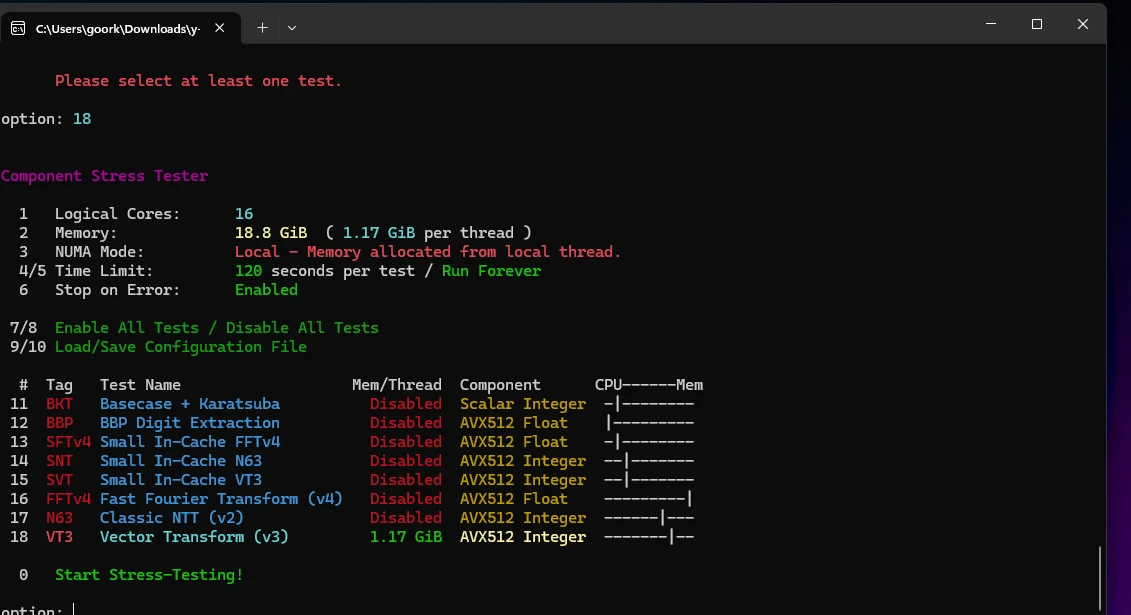Click the 'Small In-Cache FFTv4' test name
The image size is (1131, 615).
[190, 442]
